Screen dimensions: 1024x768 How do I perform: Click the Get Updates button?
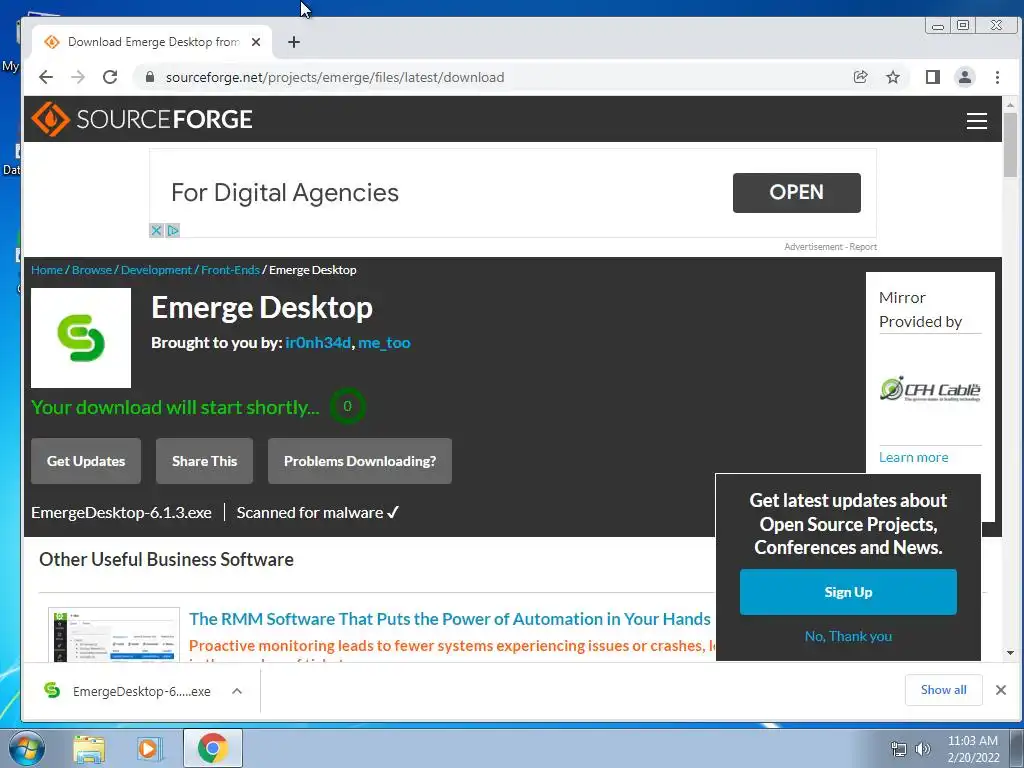(x=86, y=461)
